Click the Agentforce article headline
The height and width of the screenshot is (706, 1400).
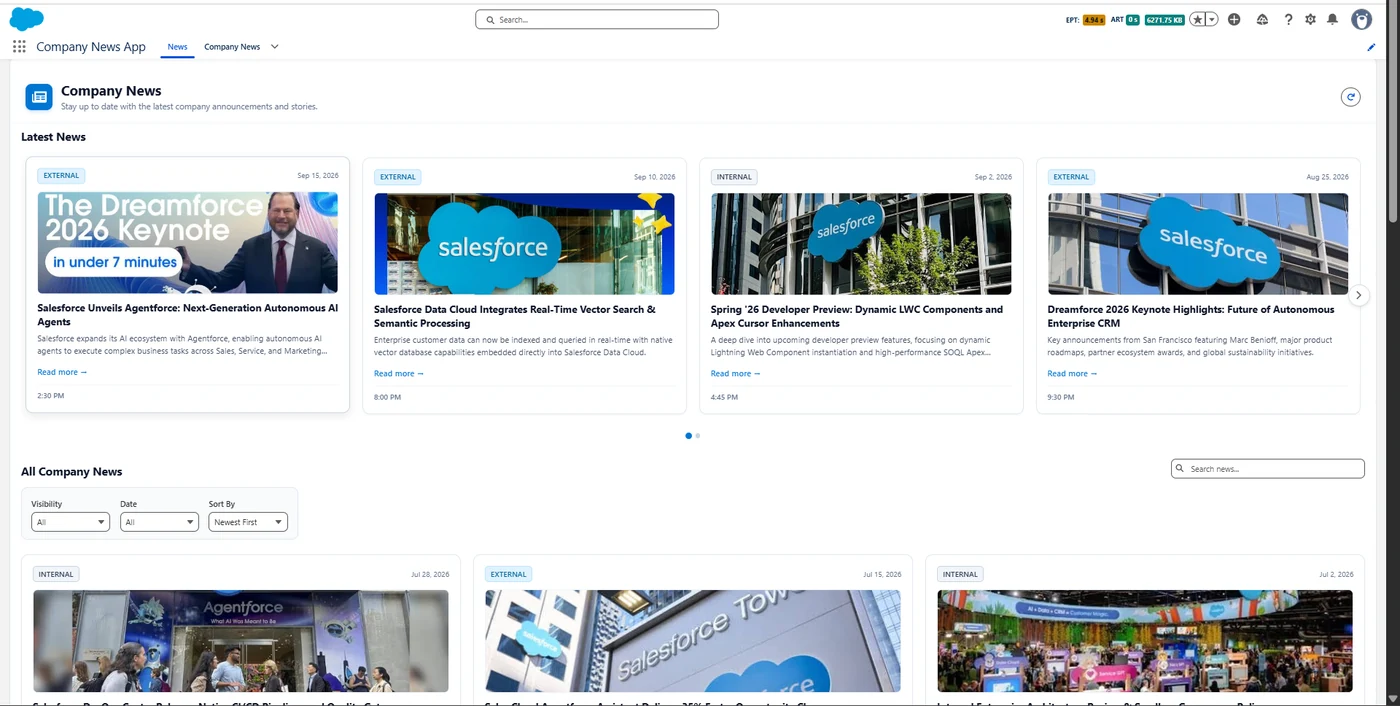coord(188,315)
